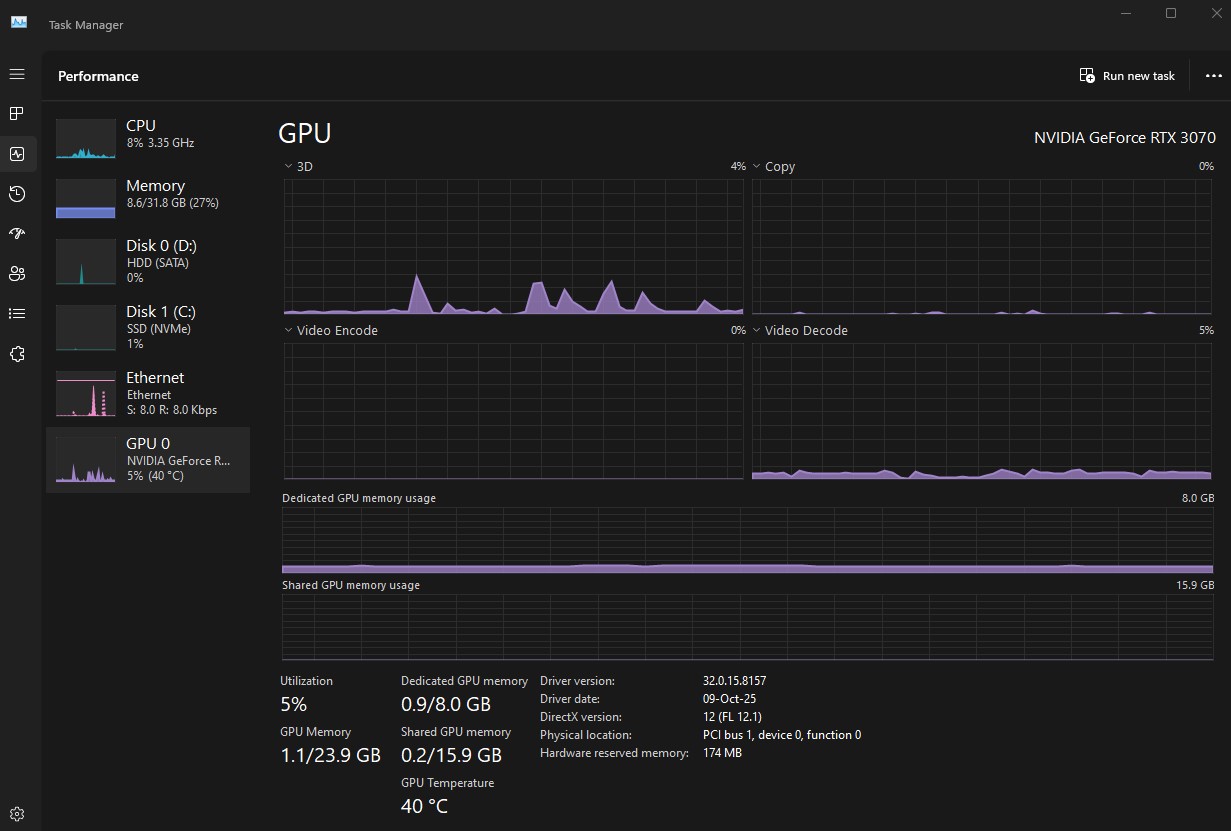
Task: Open the App history page icon
Action: (17, 194)
